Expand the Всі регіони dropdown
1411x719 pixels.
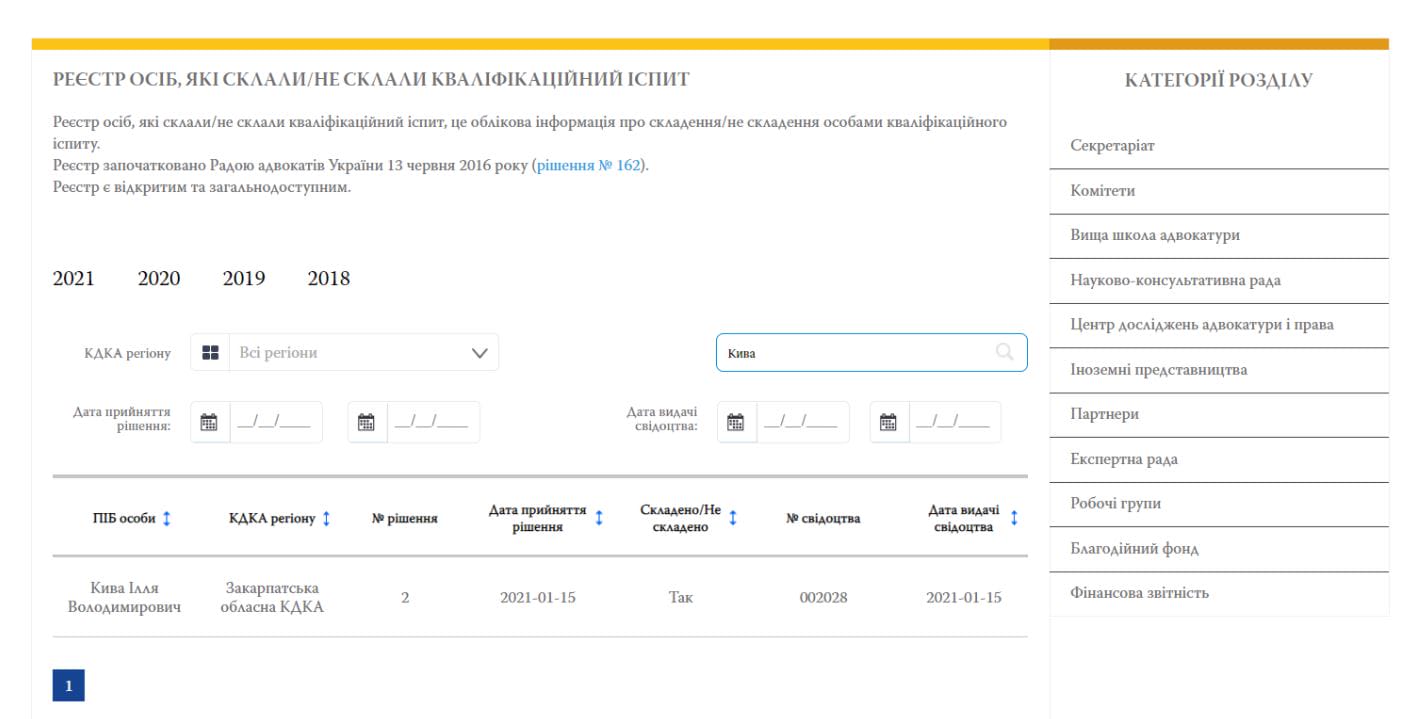[479, 353]
